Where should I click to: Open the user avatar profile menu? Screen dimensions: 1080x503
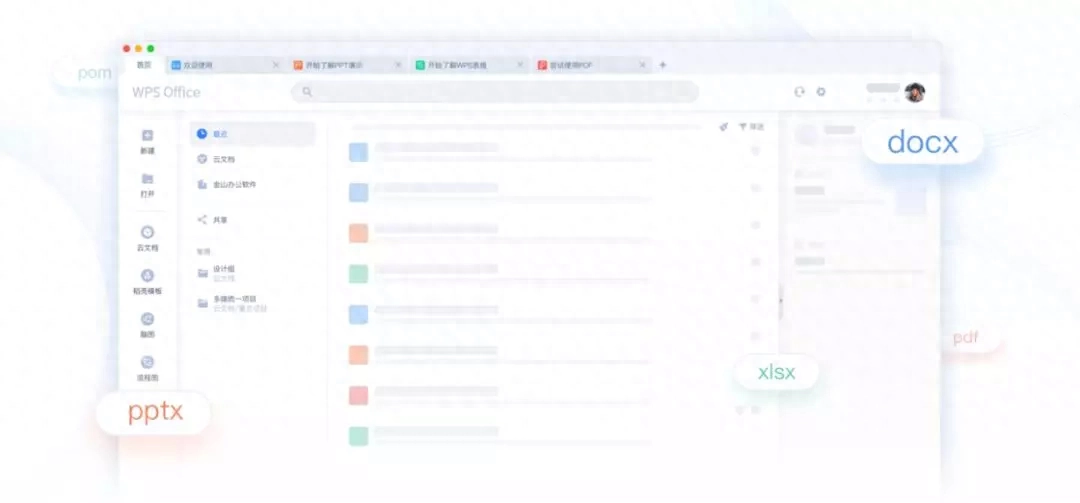click(x=915, y=92)
